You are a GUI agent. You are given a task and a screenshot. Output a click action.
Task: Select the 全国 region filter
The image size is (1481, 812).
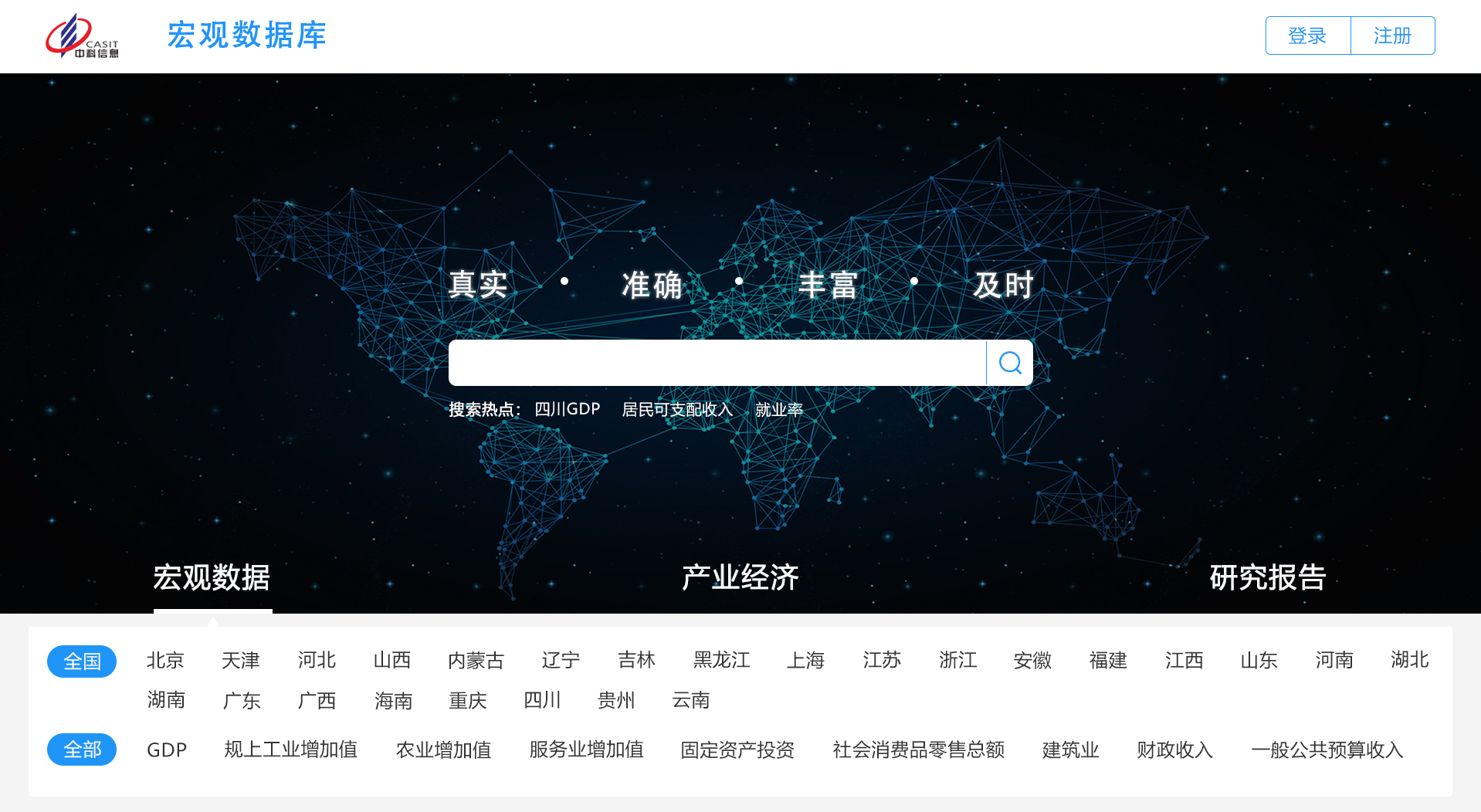82,661
